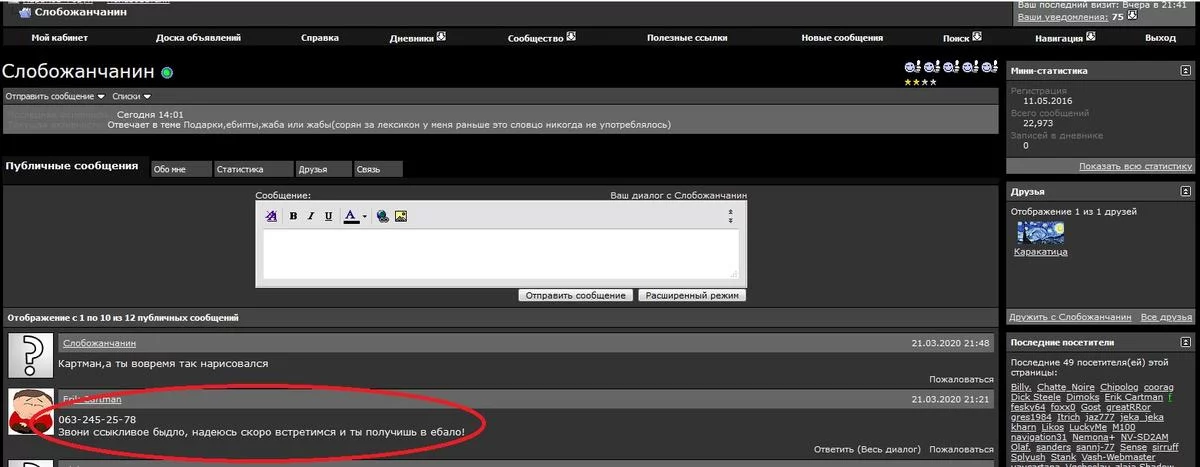
Task: Open Весь диалог link
Action: [889, 448]
